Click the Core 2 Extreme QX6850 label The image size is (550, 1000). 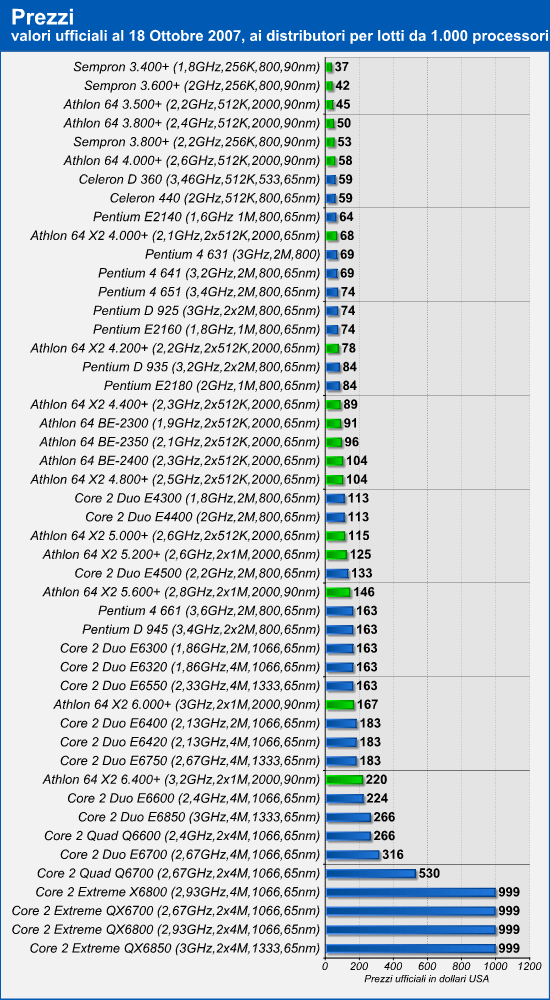click(175, 948)
